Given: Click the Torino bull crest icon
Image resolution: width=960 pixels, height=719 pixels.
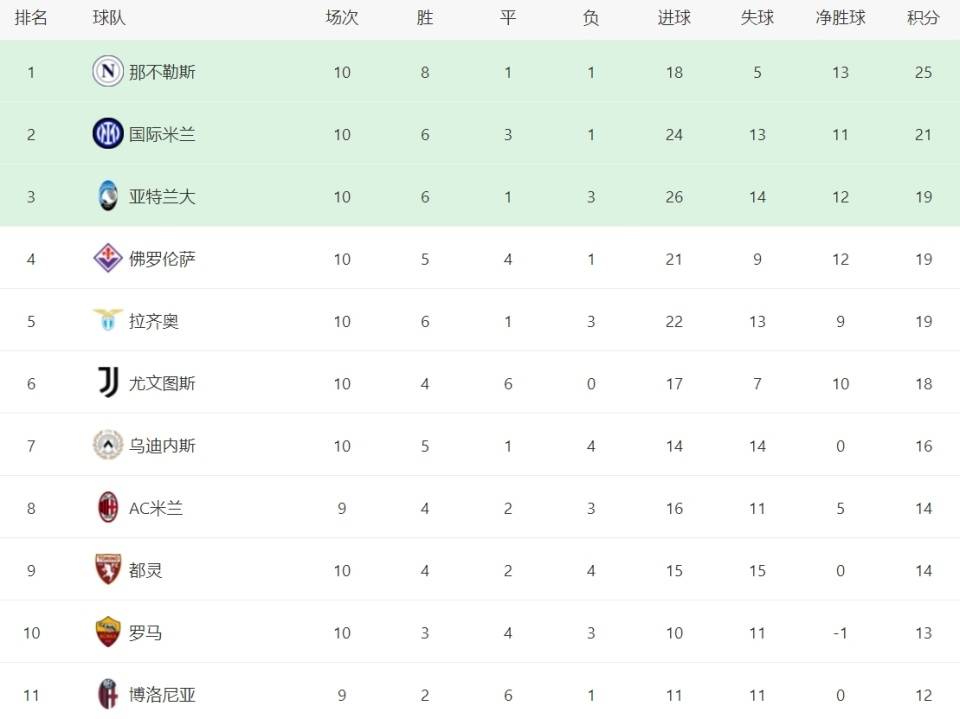Looking at the screenshot, I should coord(108,570).
